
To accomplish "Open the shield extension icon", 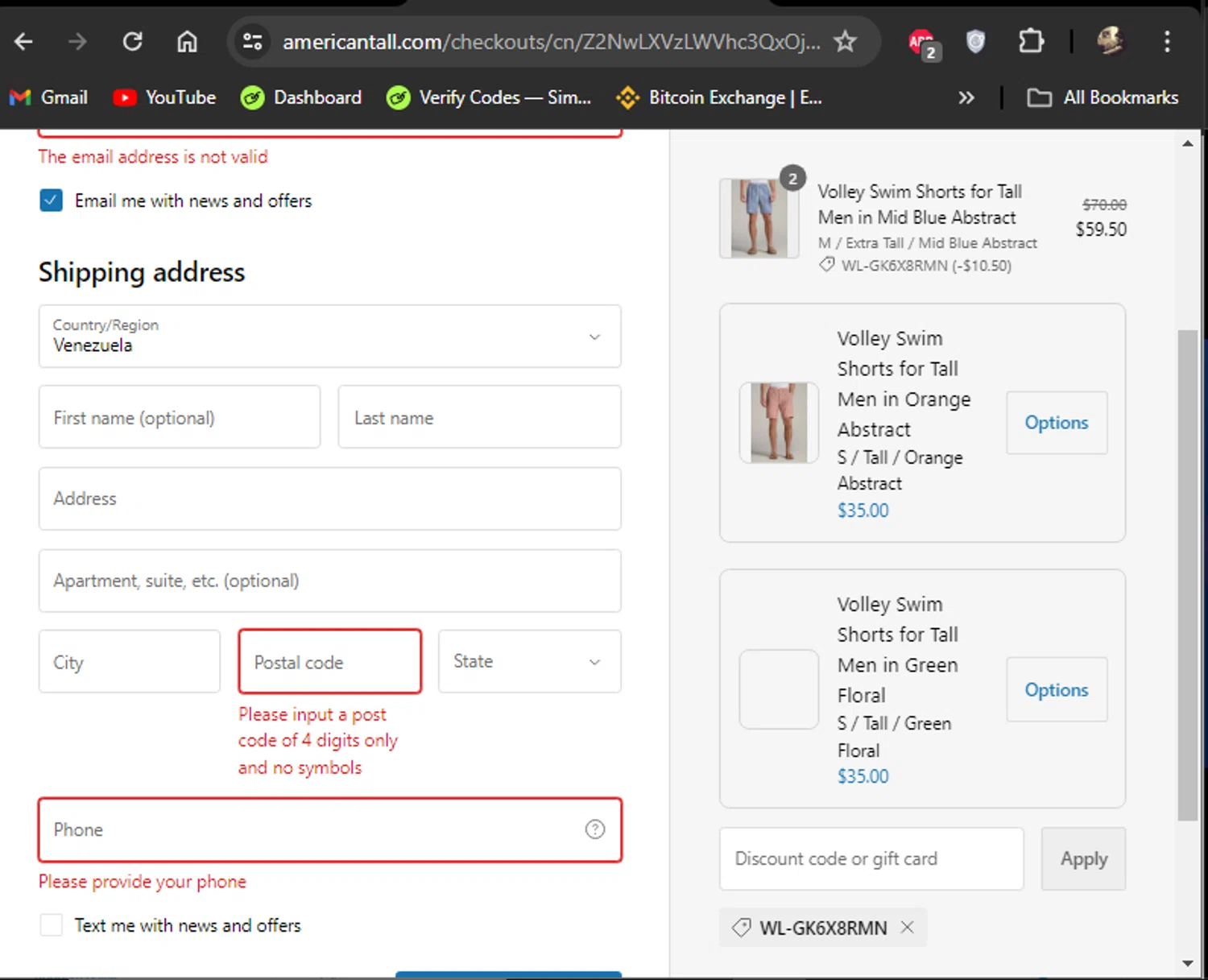I will tap(975, 41).
